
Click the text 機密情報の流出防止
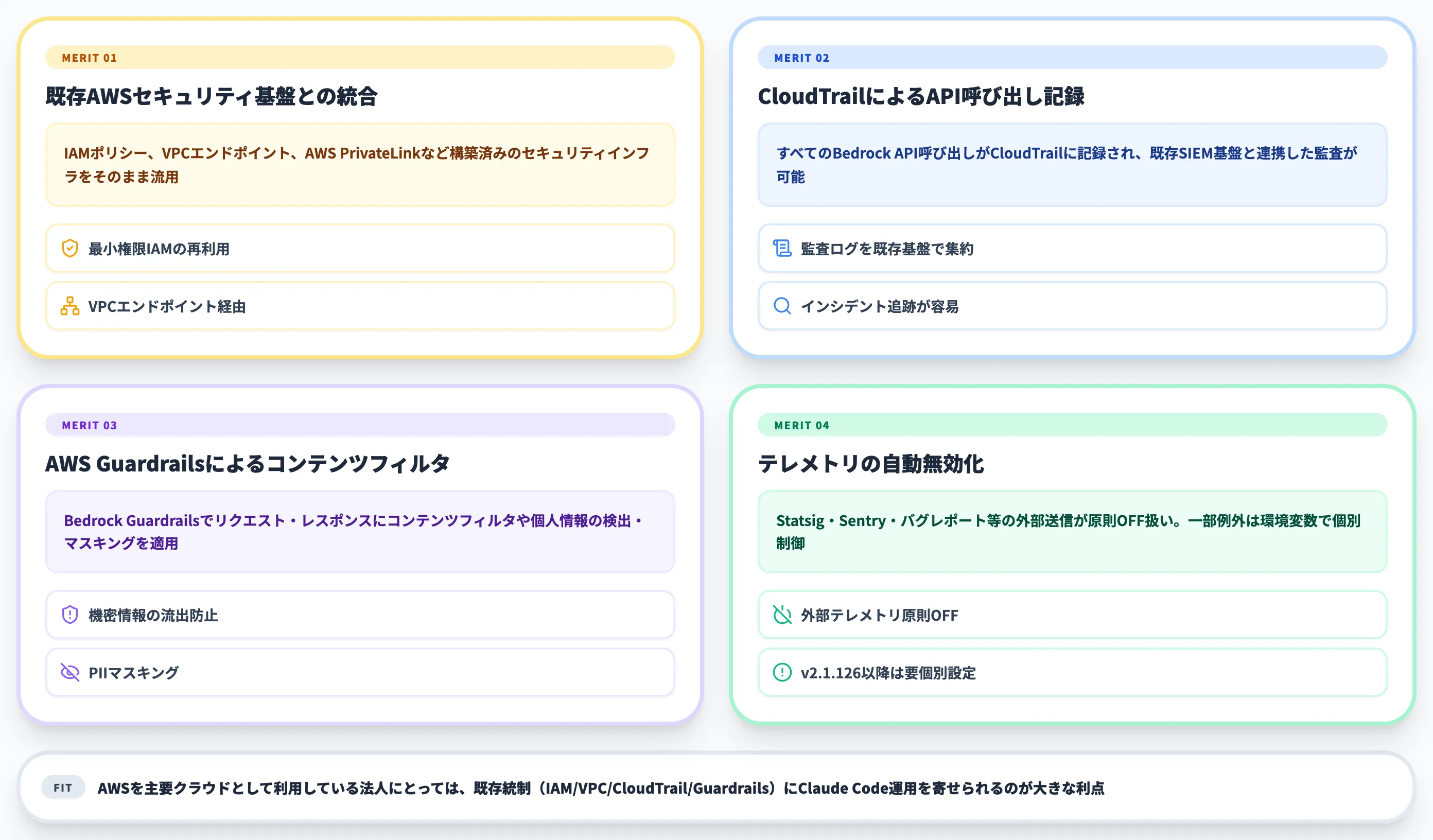click(153, 615)
